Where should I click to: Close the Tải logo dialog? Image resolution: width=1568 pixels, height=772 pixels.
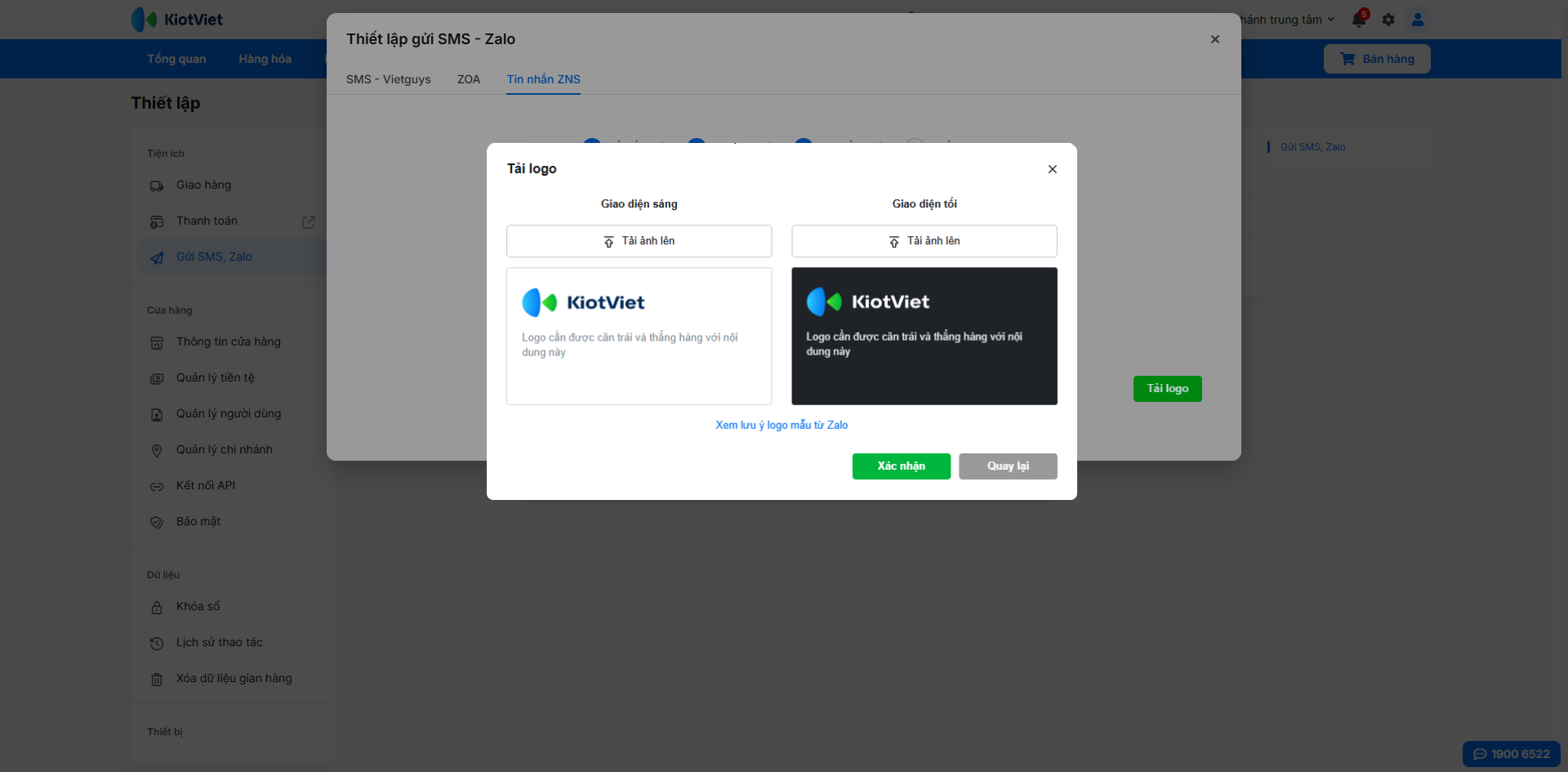tap(1053, 169)
